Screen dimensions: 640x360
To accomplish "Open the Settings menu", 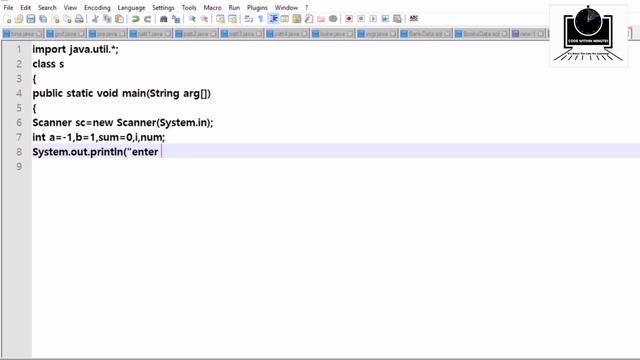I will (x=163, y=8).
